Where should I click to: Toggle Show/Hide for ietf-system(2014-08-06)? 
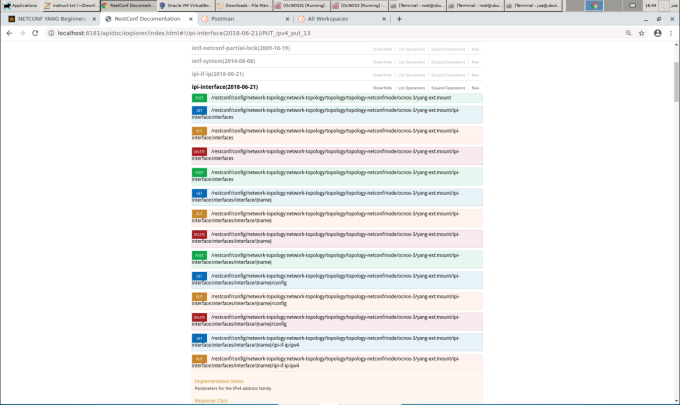click(x=382, y=61)
